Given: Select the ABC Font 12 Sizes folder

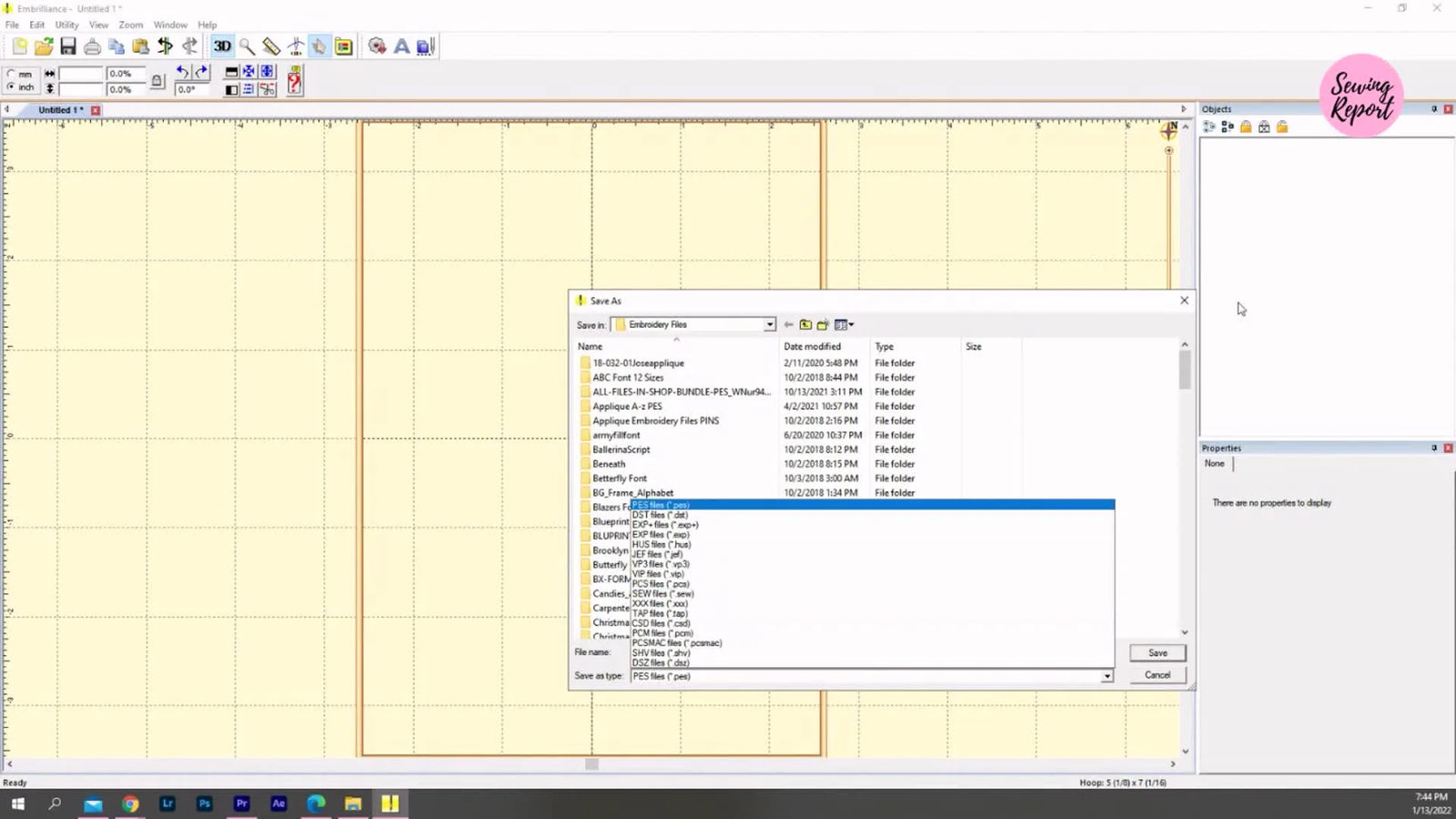Looking at the screenshot, I should tap(628, 378).
